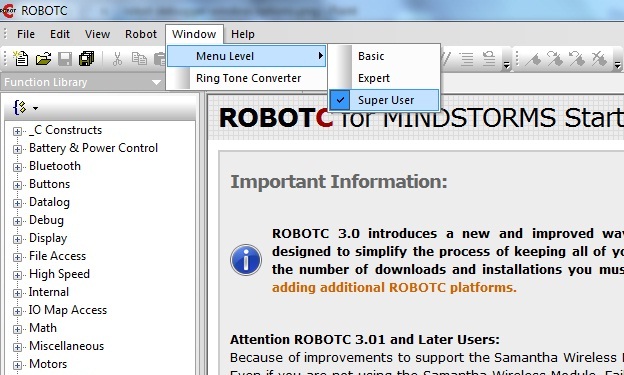Select the Bluetooth label in the tree
The height and width of the screenshot is (375, 624).
[55, 166]
